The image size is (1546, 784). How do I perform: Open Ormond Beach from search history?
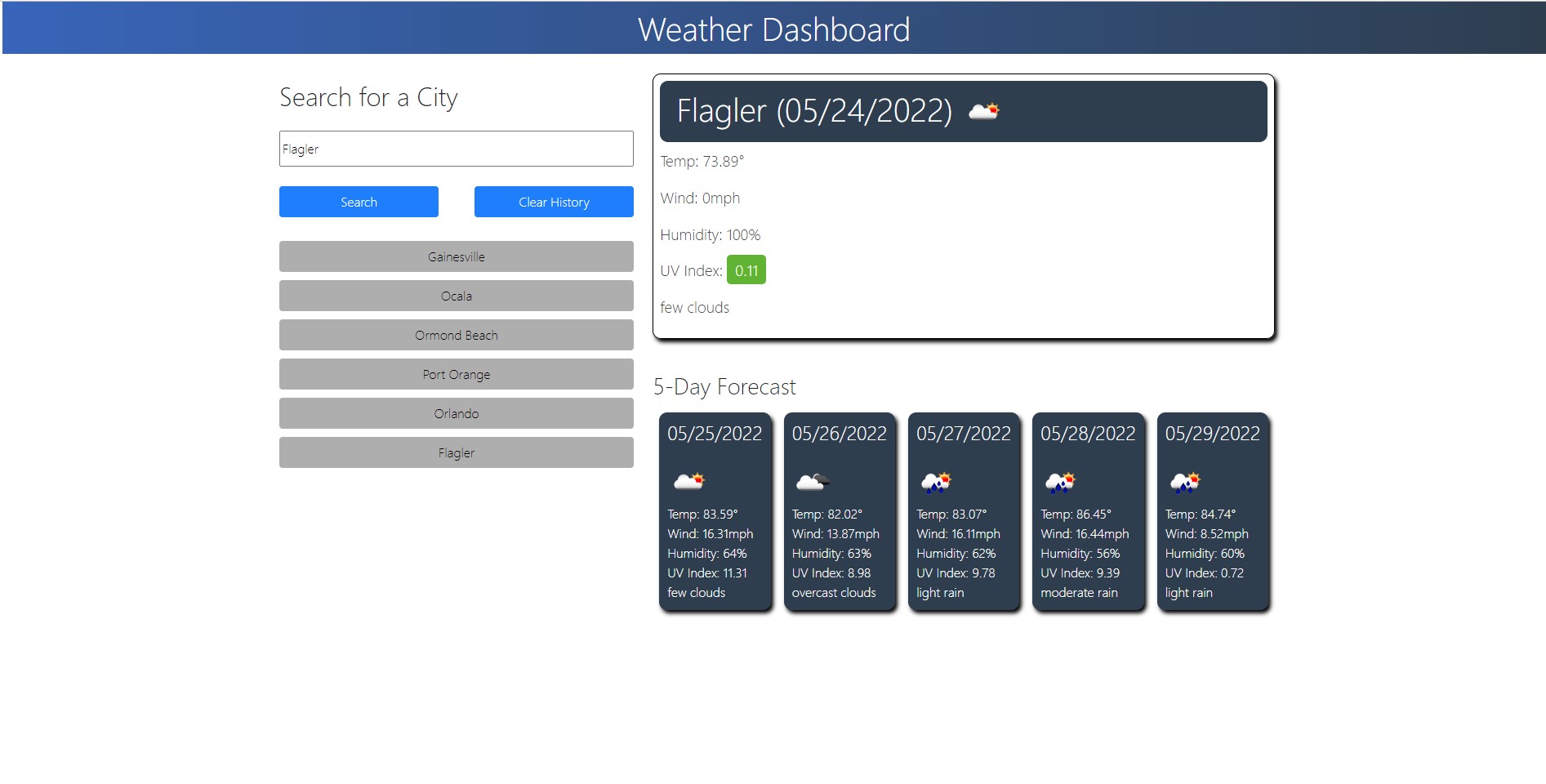coord(457,335)
